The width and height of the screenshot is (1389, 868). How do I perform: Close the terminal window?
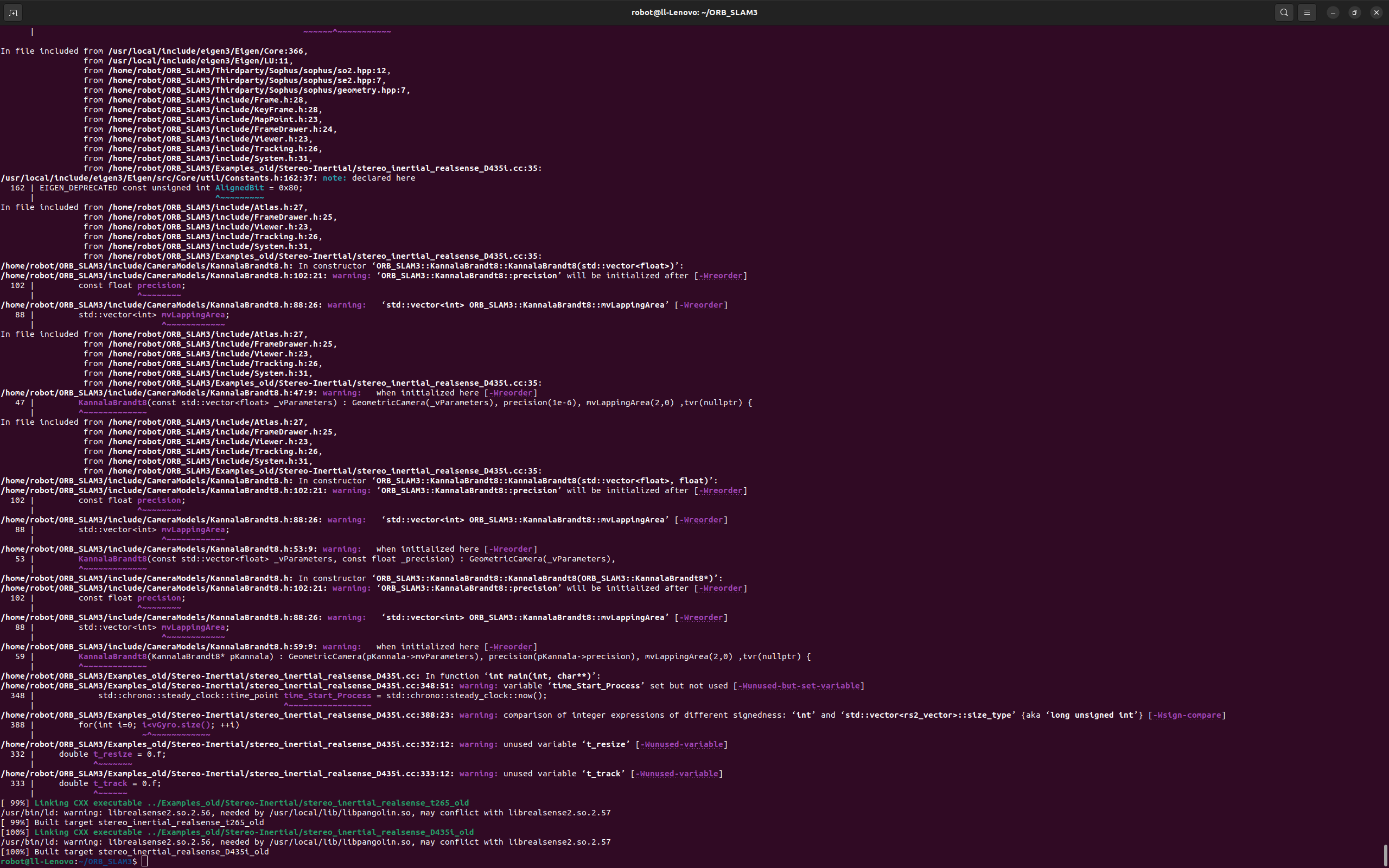(1377, 12)
